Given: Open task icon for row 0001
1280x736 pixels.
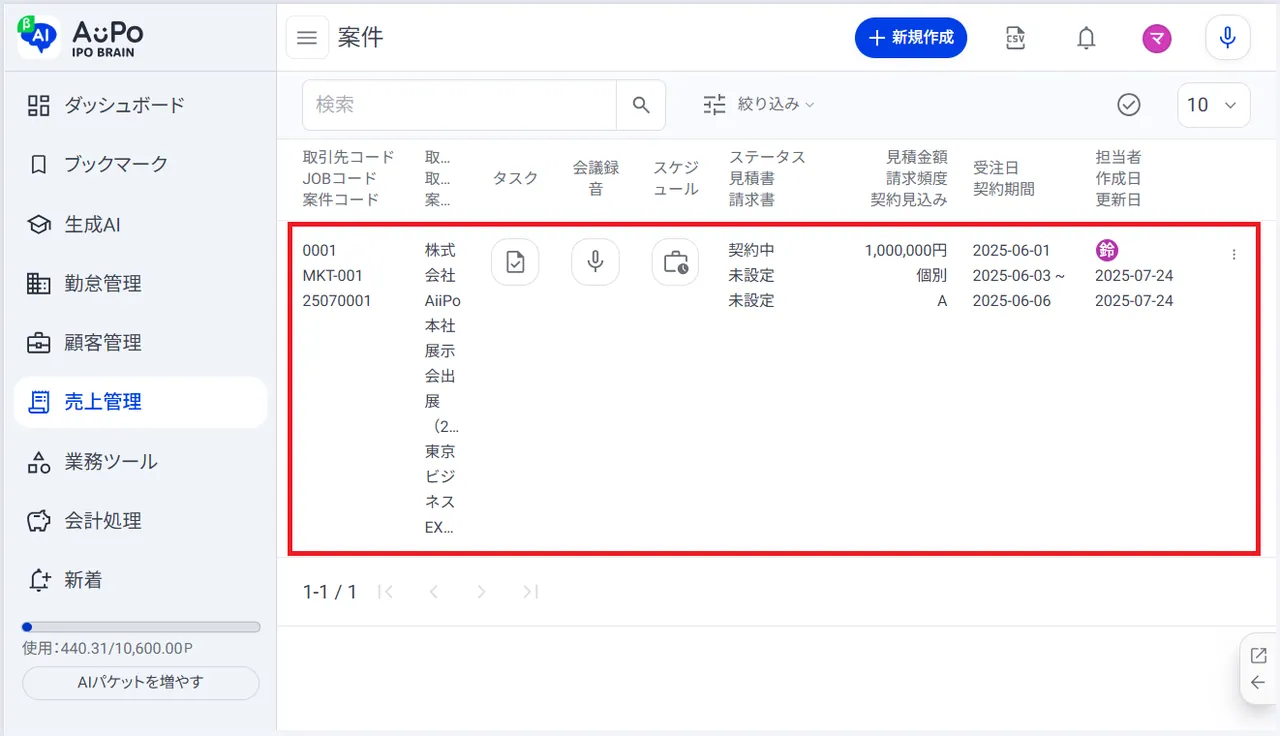Looking at the screenshot, I should click(515, 262).
